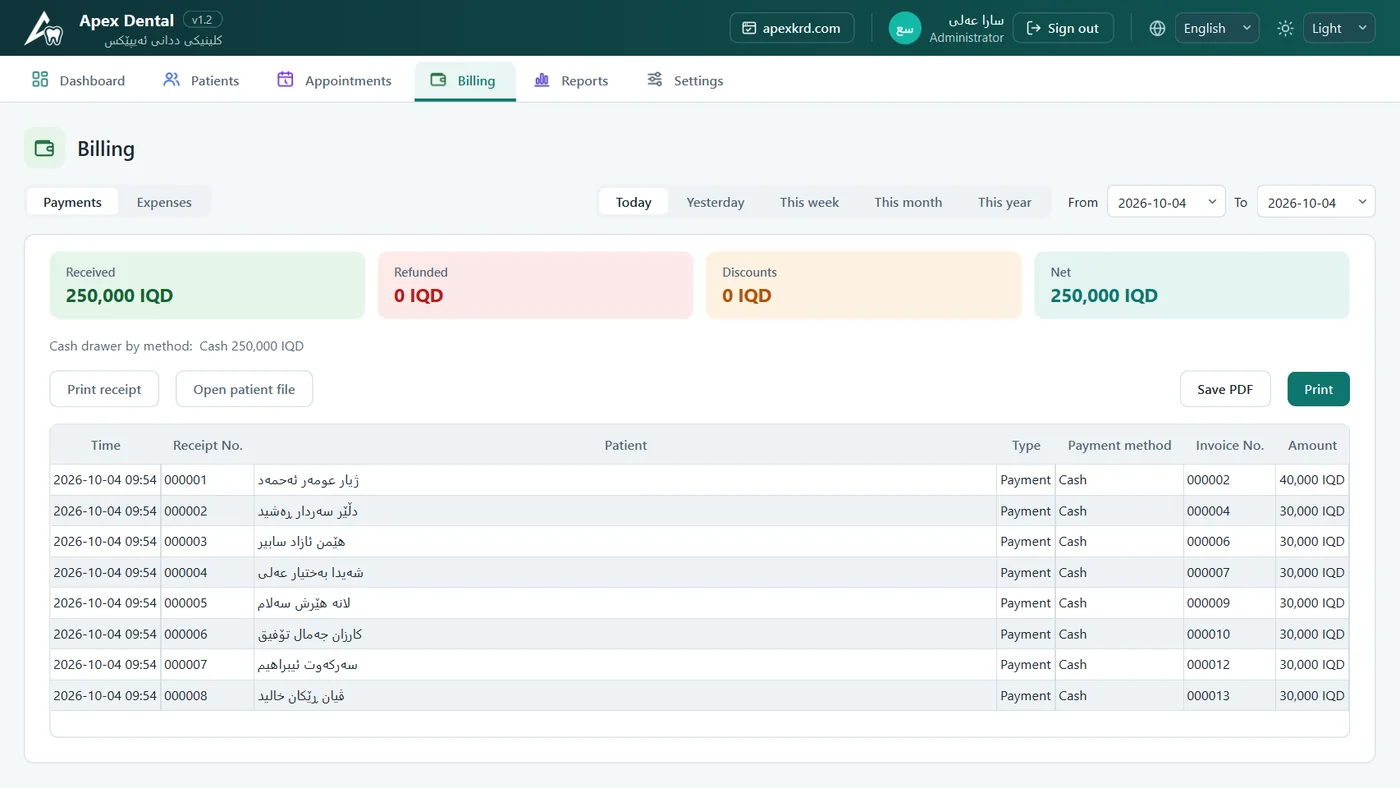Click the green wallet icon beside Billing heading
This screenshot has width=1400, height=788.
(x=44, y=148)
